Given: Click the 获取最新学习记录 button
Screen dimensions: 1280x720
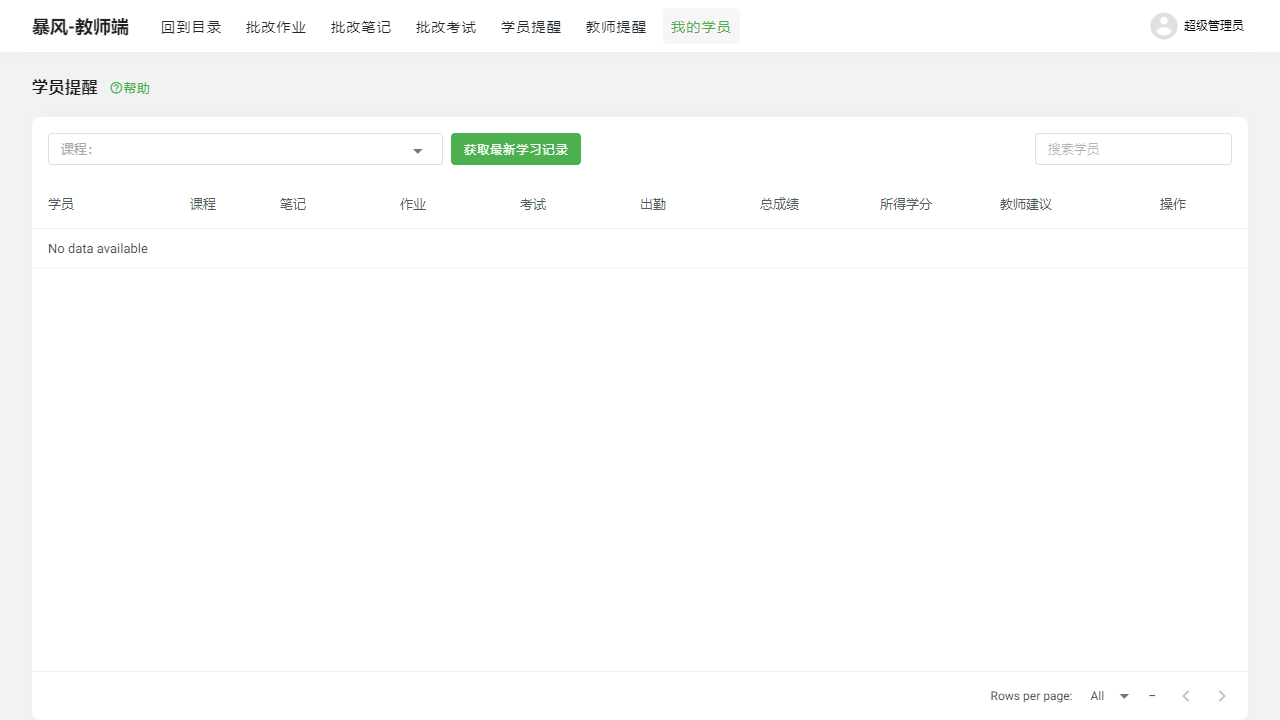Looking at the screenshot, I should [516, 148].
